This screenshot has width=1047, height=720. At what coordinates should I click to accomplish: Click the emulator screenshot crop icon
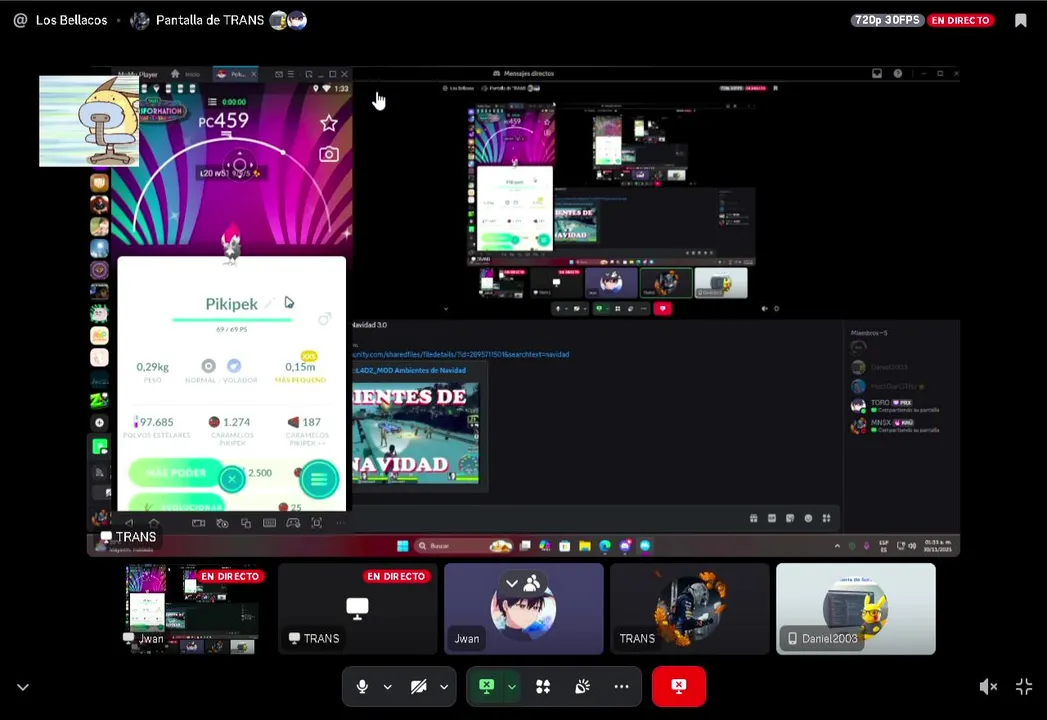[317, 523]
